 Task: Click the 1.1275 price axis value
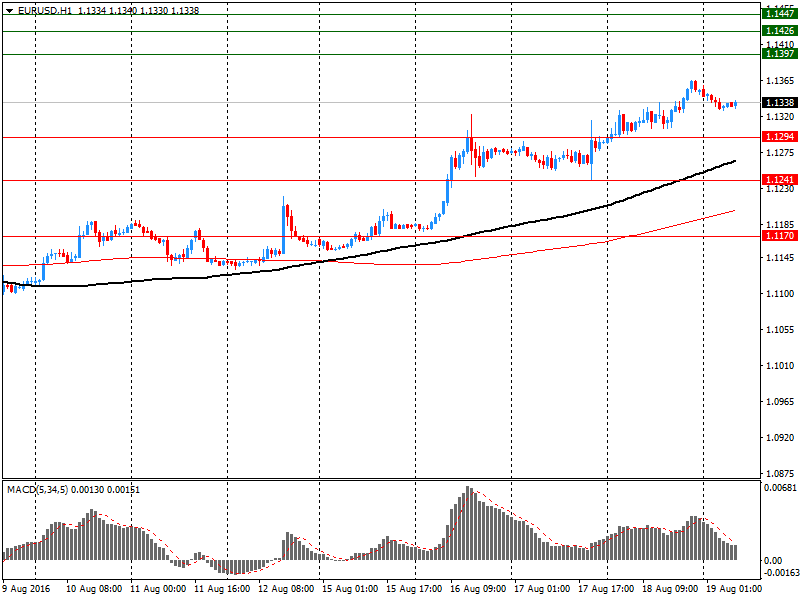coord(780,153)
